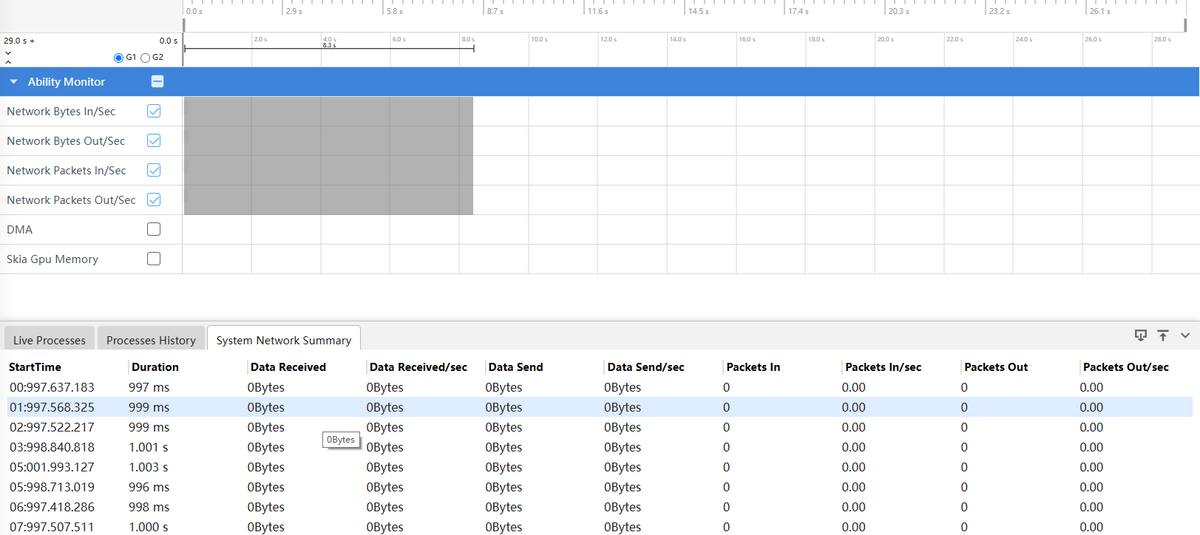Collapse the bottom panel with the chevron
The width and height of the screenshot is (1200, 535).
click(x=1185, y=334)
